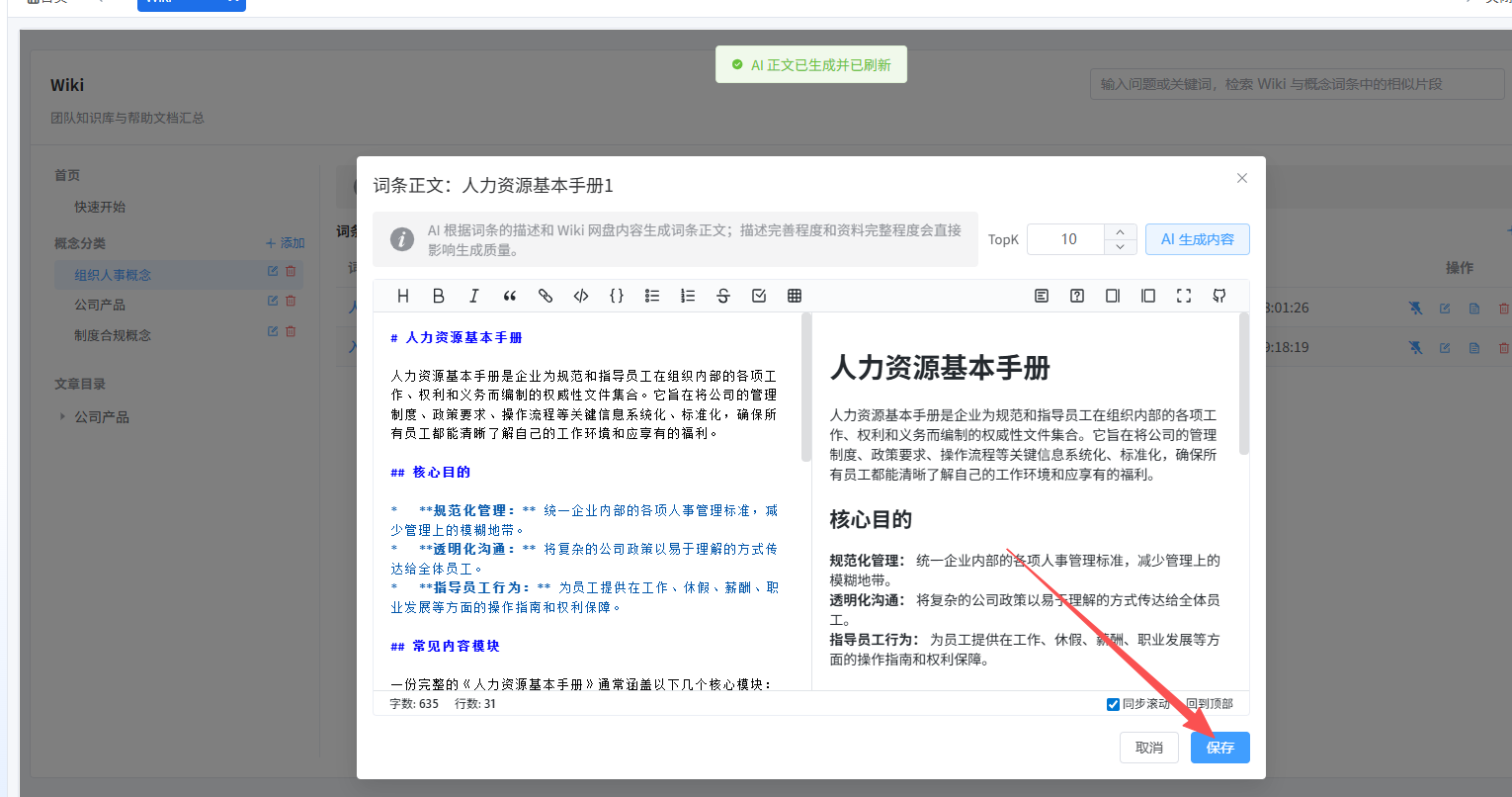Edit the 组织人事概念 category
This screenshot has height=797, width=1512.
click(273, 272)
